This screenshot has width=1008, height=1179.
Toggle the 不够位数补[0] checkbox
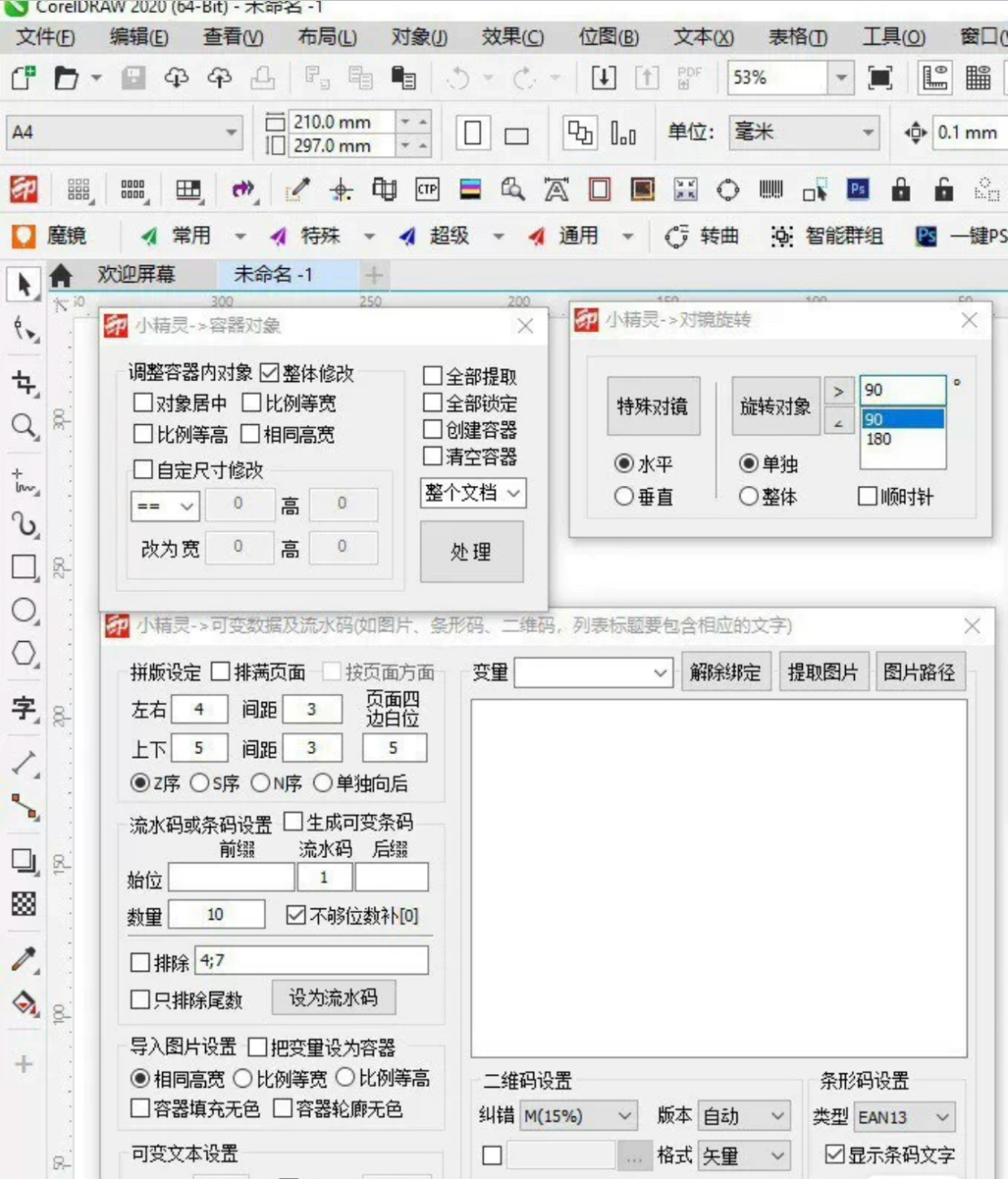tap(295, 915)
